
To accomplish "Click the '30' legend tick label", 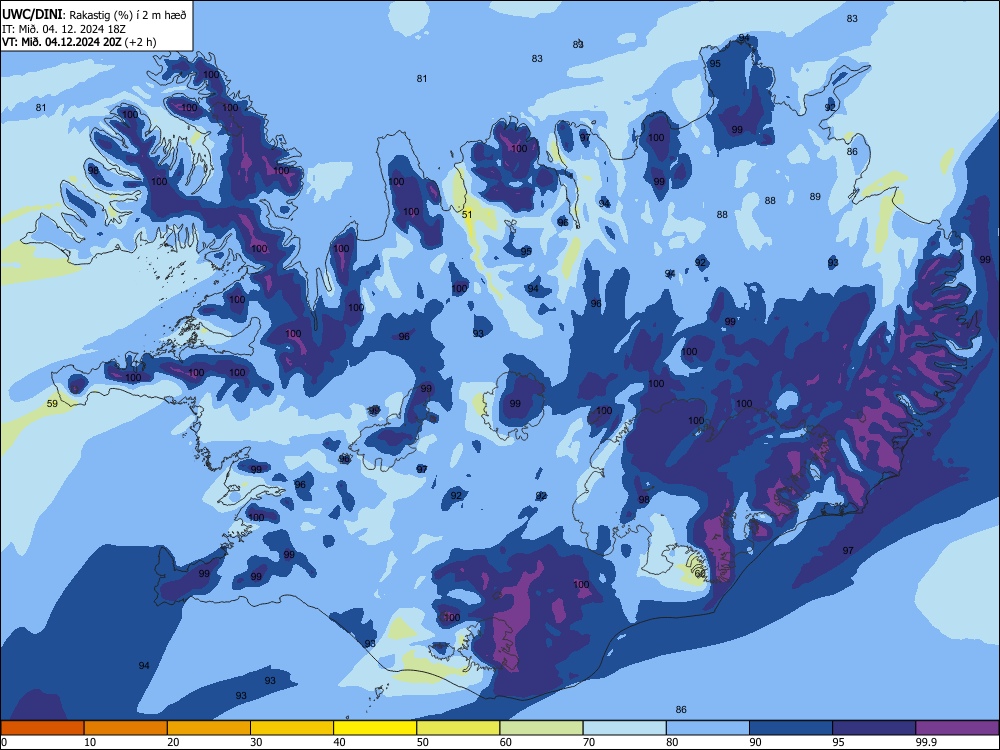I will 256,742.
